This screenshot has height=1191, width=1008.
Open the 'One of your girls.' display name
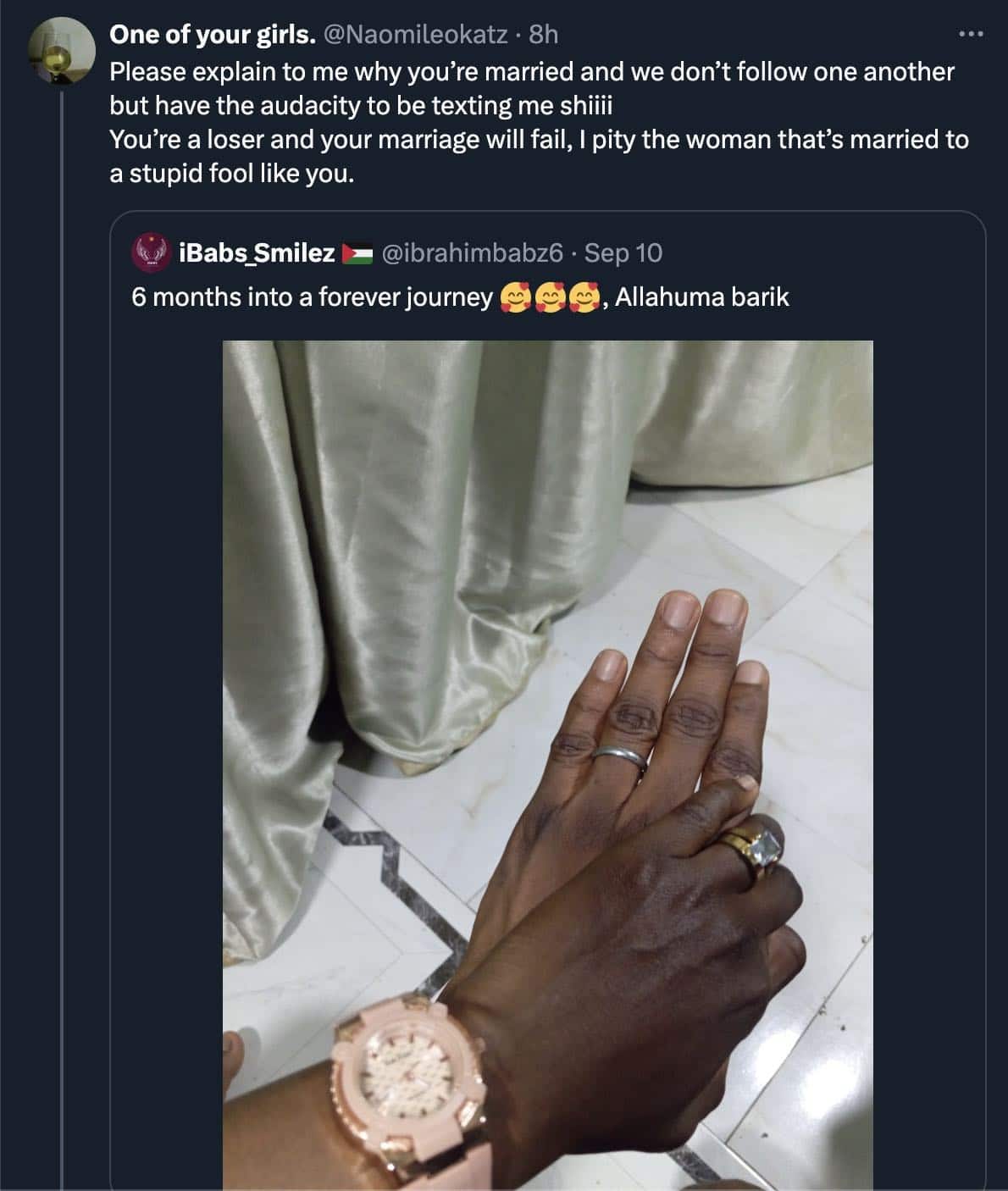(x=213, y=34)
